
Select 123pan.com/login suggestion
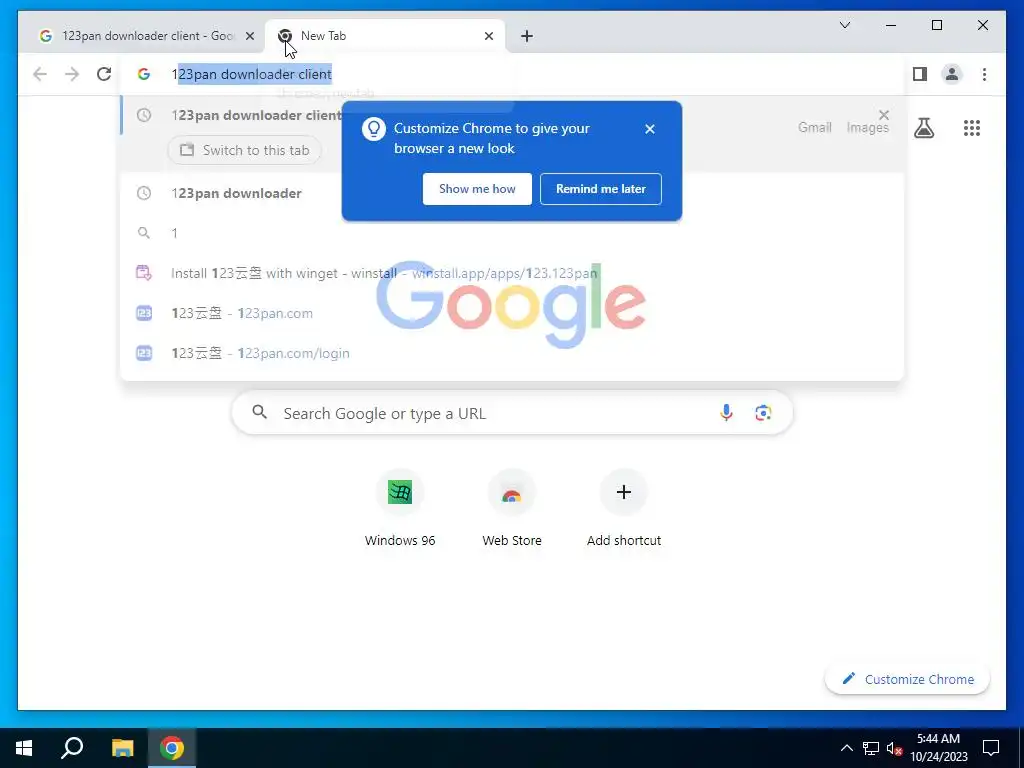tap(513, 353)
